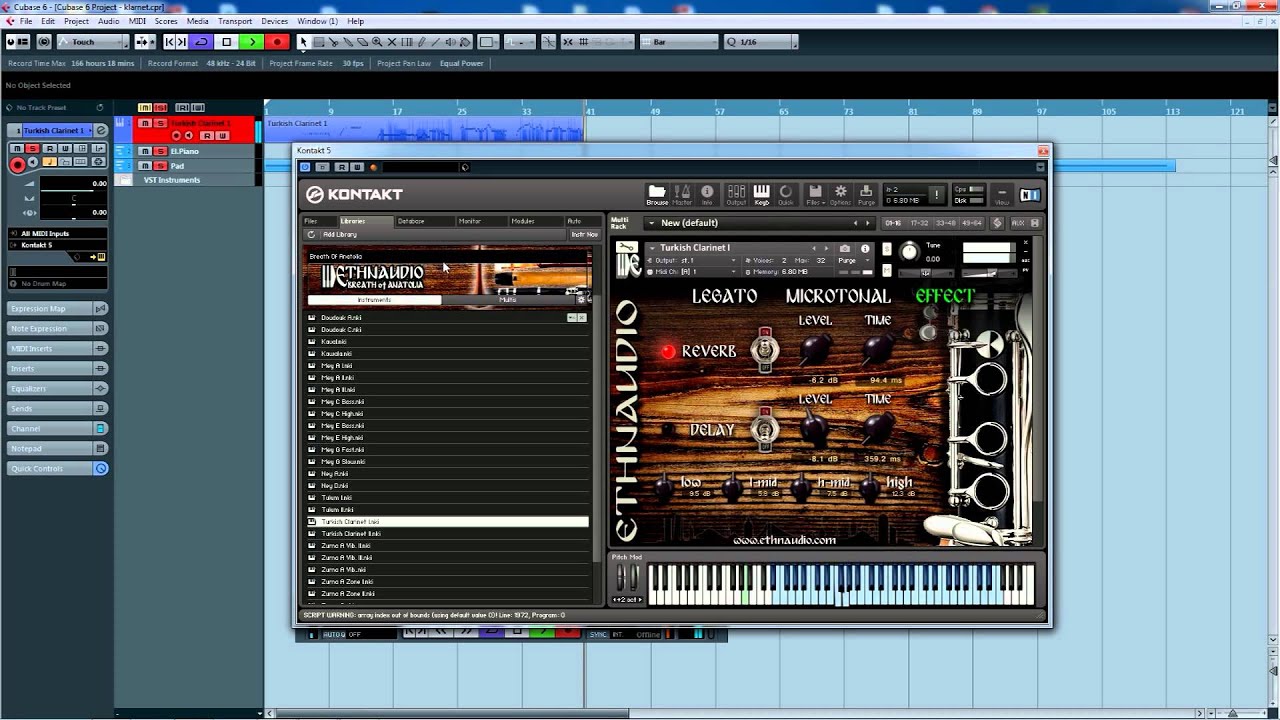Open the Kontakt Quick-load browser
Screen dimensions: 1280x720
click(x=786, y=194)
